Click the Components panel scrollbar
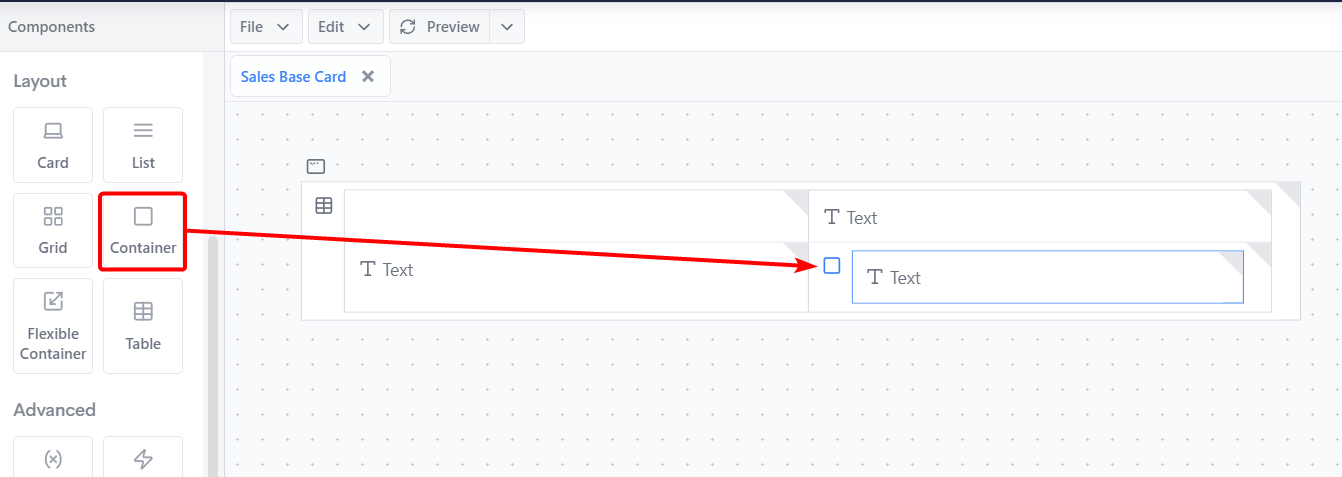This screenshot has height=477, width=1342. click(x=212, y=350)
